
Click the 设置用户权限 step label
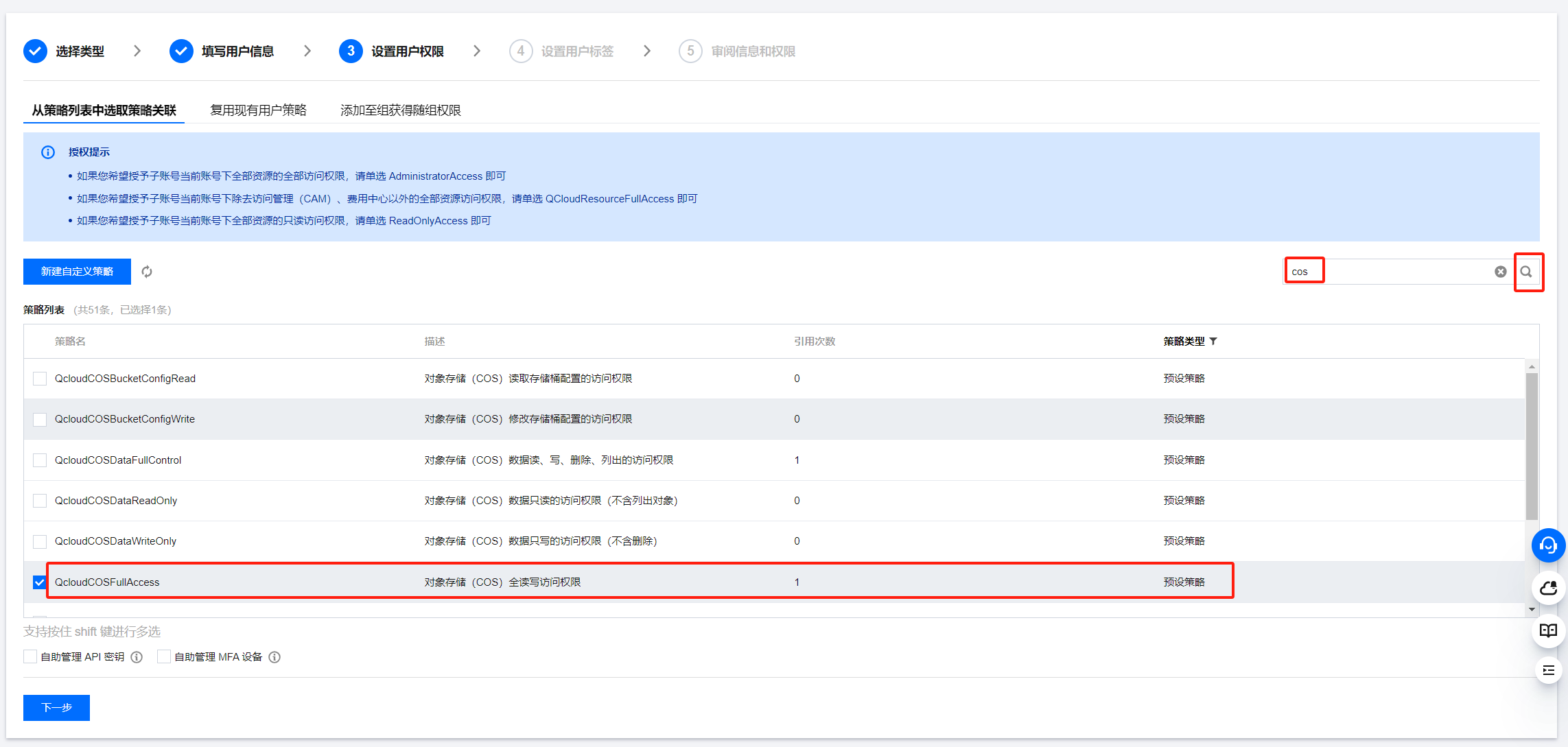[408, 51]
